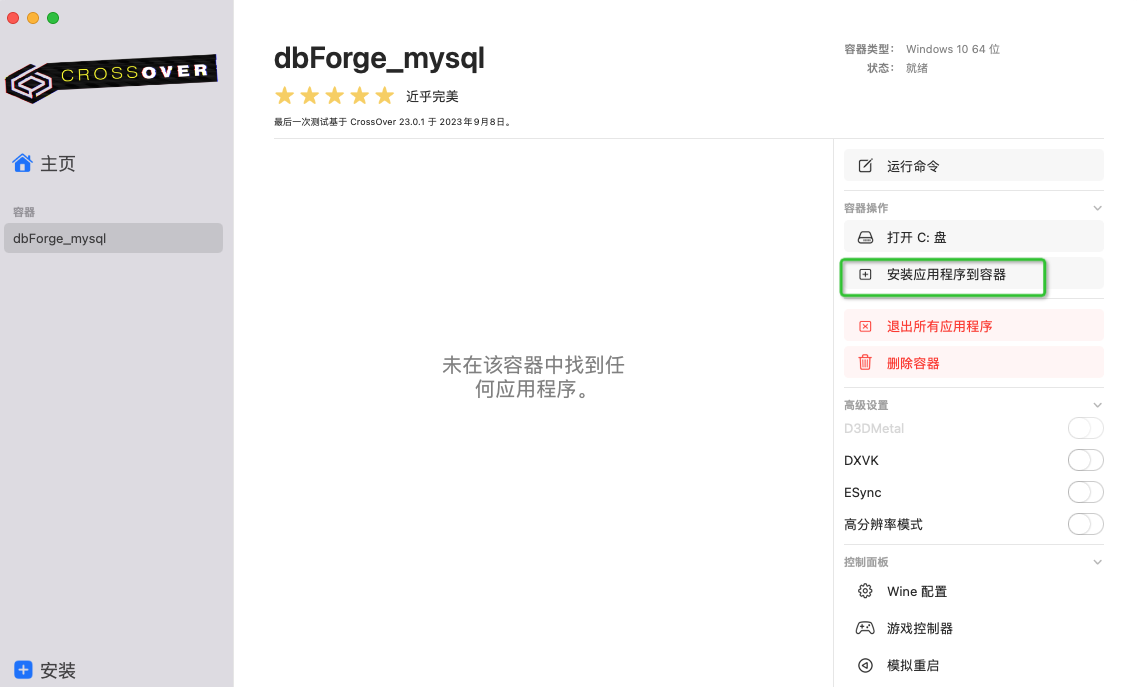Click 安装应用程序到容器
1138x687 pixels.
coord(973,274)
